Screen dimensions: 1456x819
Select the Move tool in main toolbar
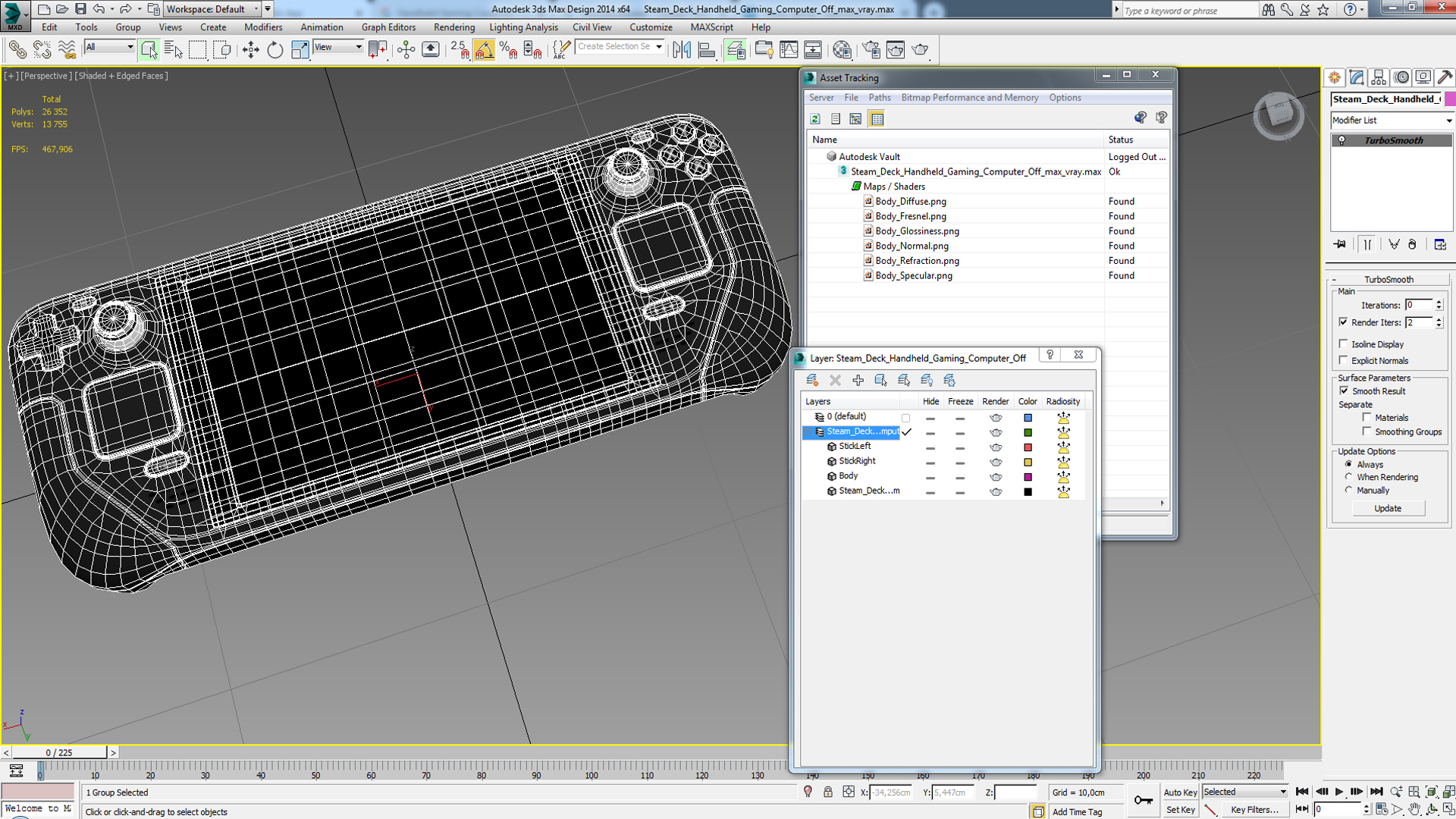coord(250,50)
